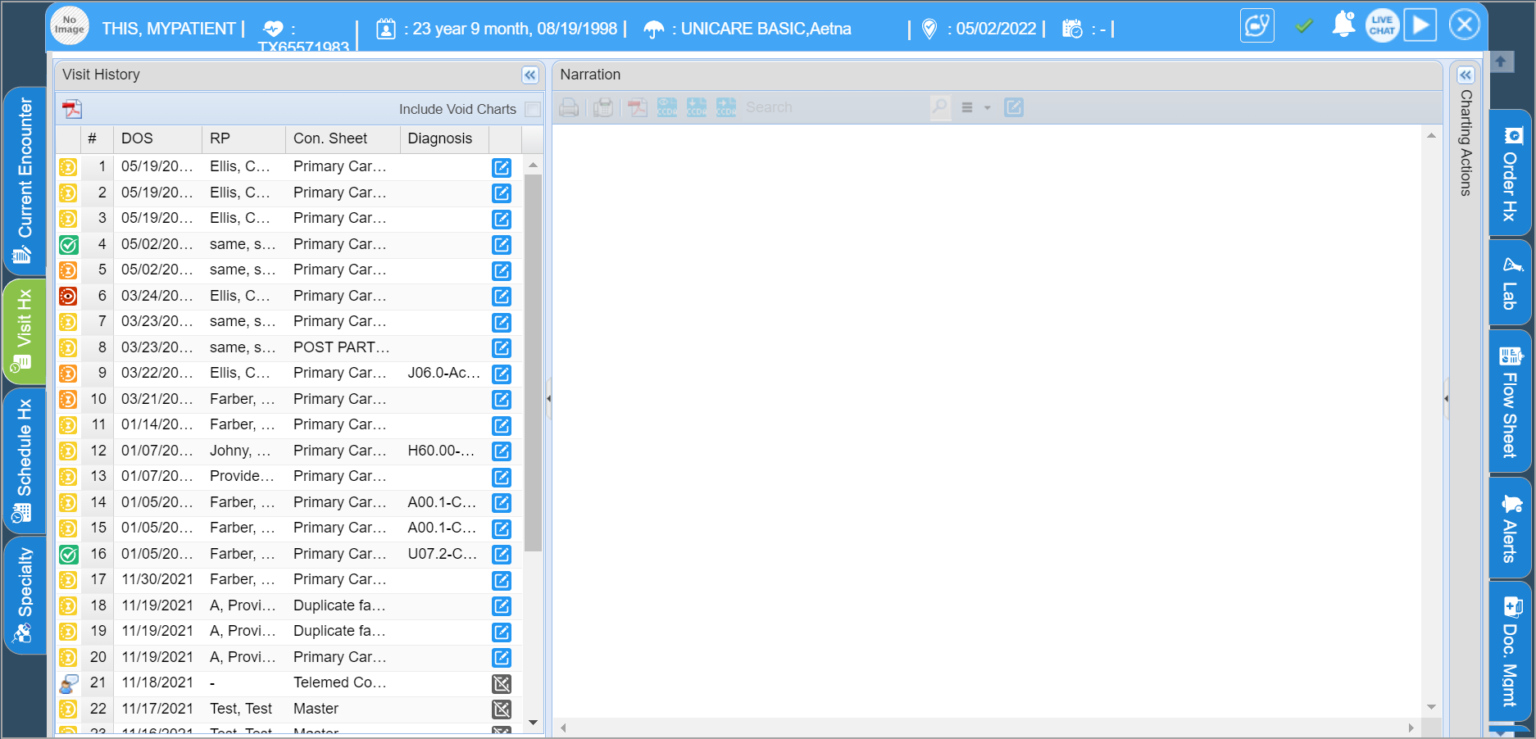The height and width of the screenshot is (739, 1536).
Task: Enable the Include Void Charts checkbox
Action: tap(535, 110)
